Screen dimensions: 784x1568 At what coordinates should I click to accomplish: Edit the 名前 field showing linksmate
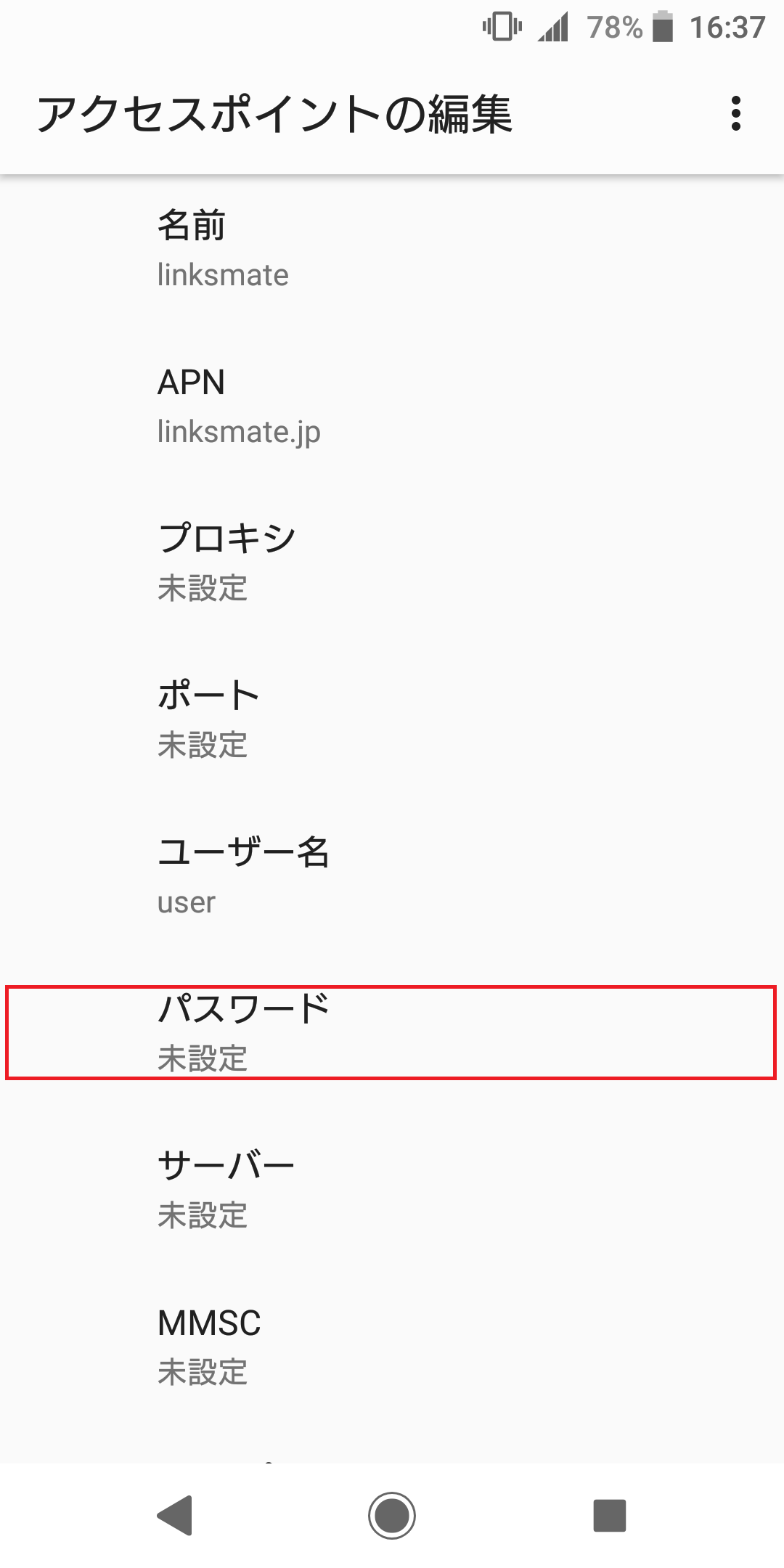click(x=392, y=249)
